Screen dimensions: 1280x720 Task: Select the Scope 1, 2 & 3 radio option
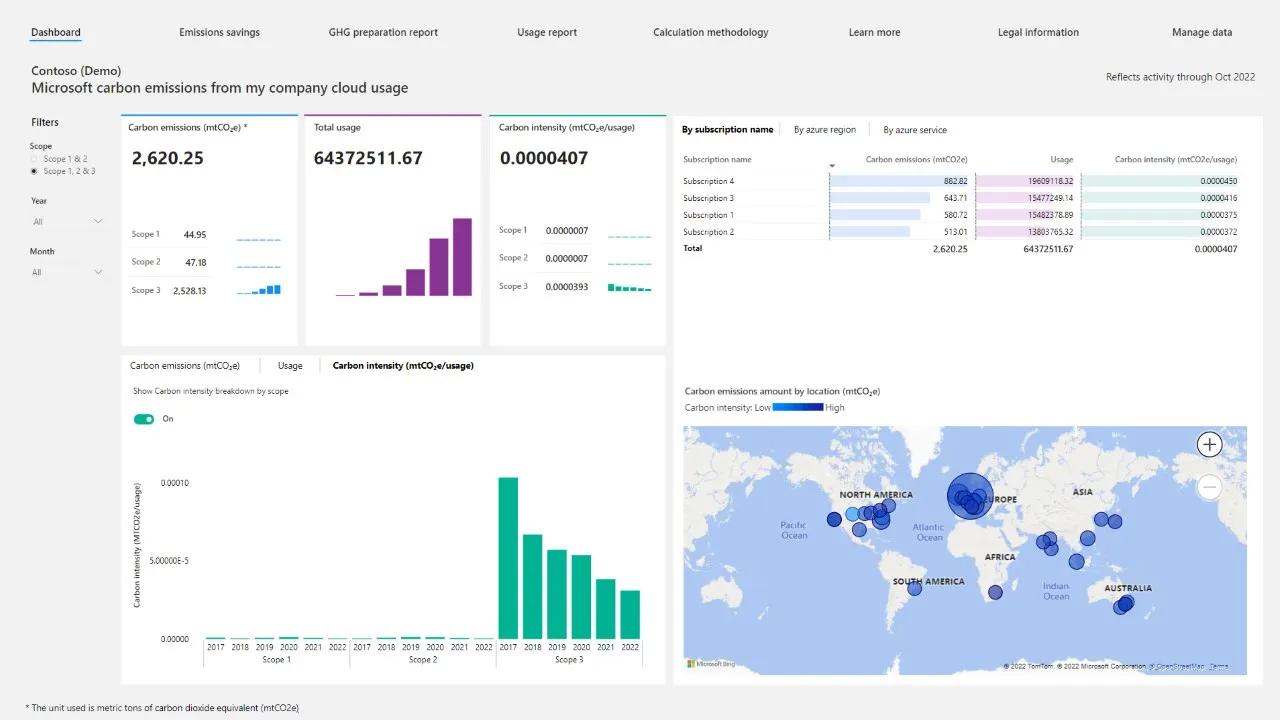coord(35,171)
